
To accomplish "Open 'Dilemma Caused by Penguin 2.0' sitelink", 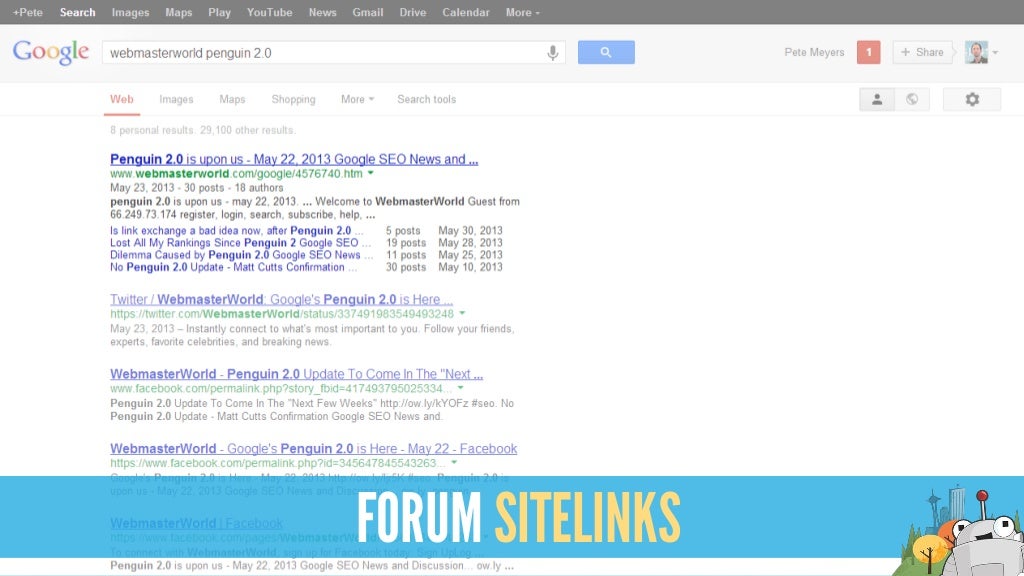I will [241, 255].
